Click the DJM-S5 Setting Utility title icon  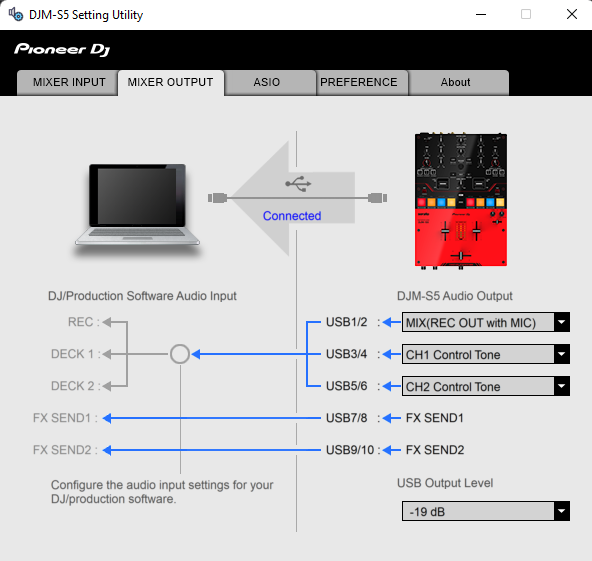coord(16,14)
